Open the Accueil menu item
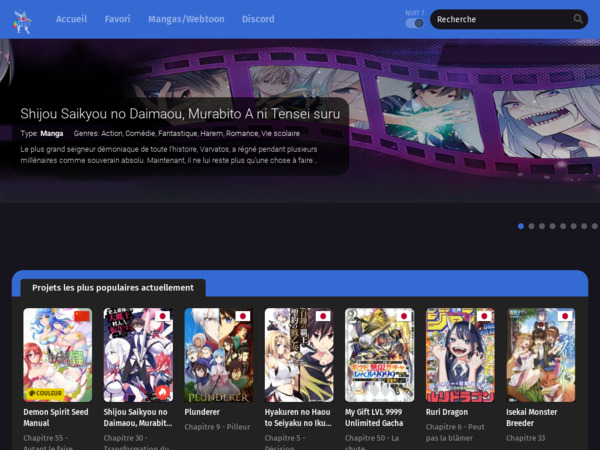The height and width of the screenshot is (450, 600). (72, 19)
